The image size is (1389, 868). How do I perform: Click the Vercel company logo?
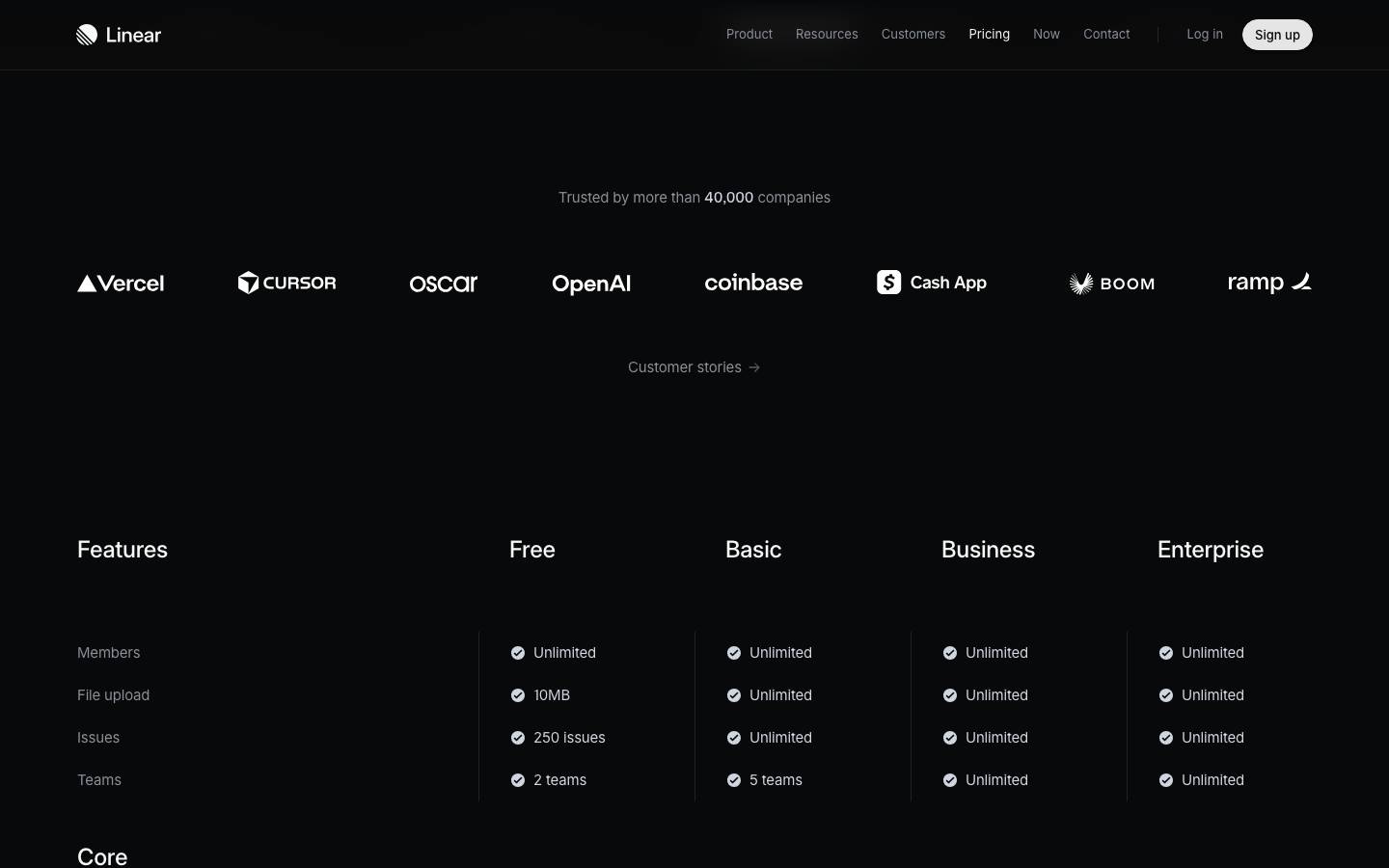tap(121, 284)
